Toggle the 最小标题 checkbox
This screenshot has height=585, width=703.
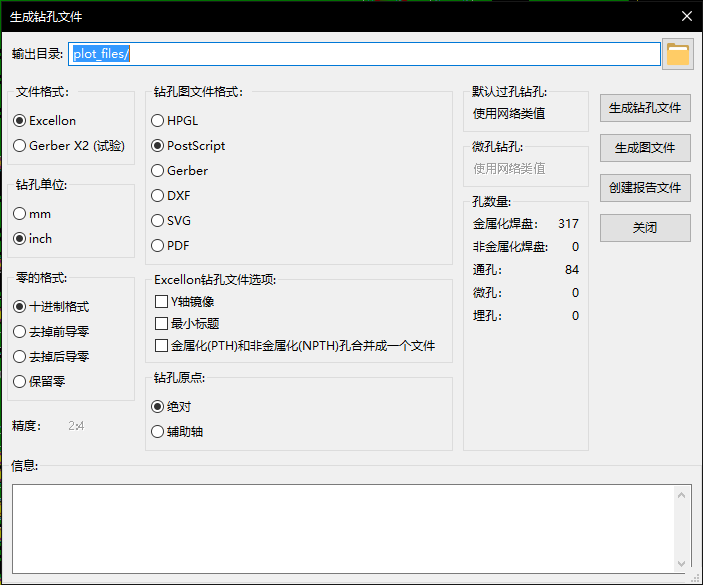coord(161,323)
